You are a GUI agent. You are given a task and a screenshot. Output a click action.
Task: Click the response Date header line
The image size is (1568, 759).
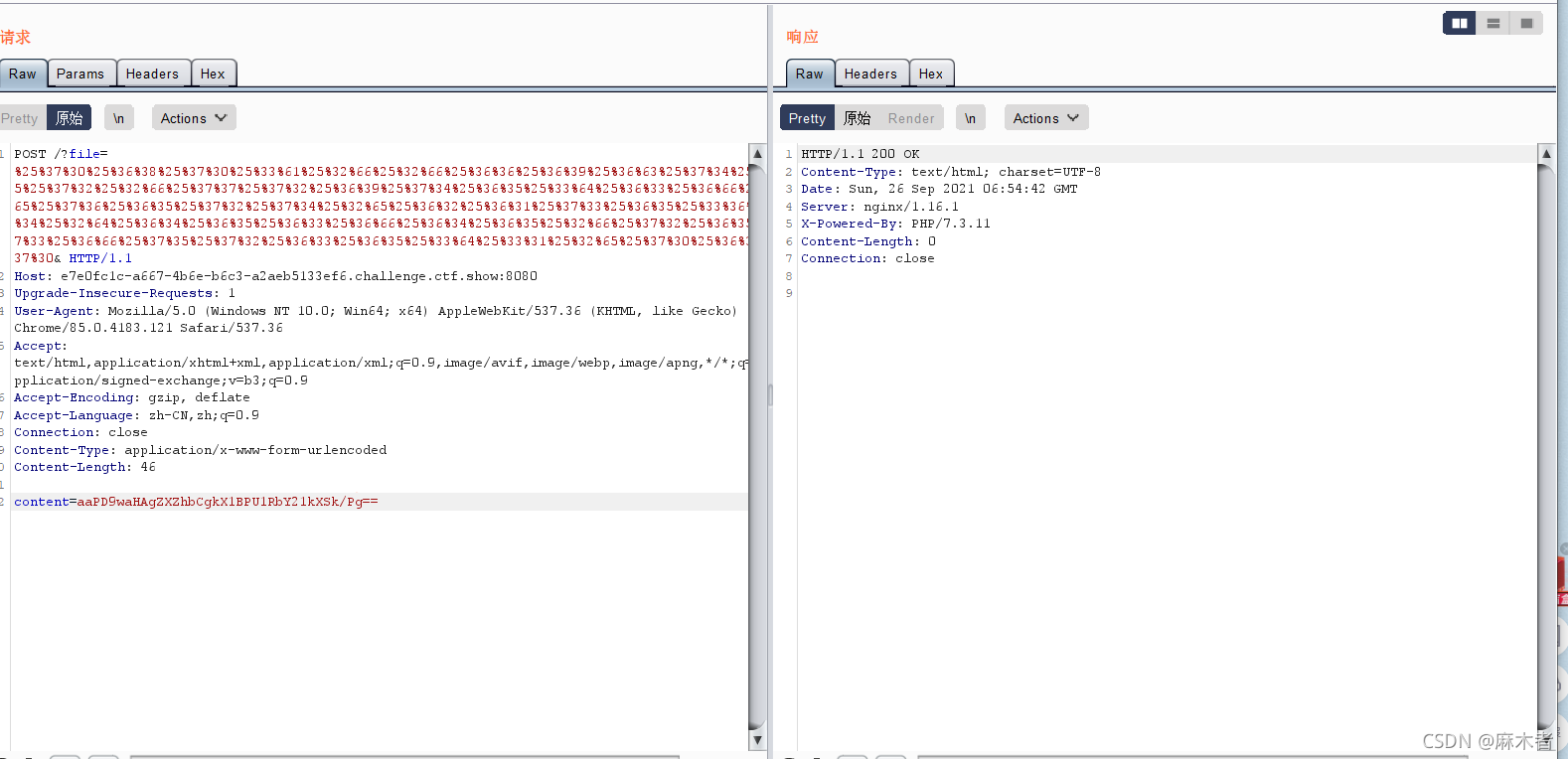[x=939, y=189]
